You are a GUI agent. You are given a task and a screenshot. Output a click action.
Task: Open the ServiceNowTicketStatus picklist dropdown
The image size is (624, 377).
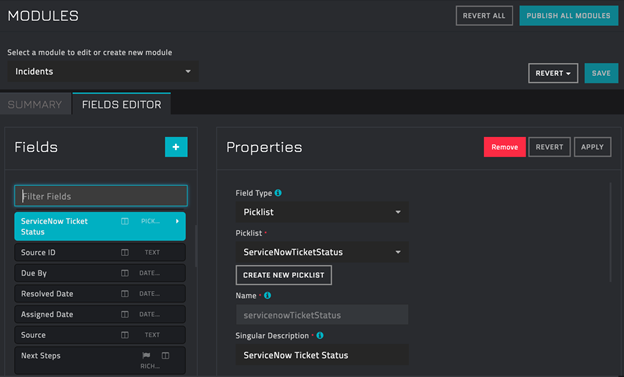[x=322, y=252]
